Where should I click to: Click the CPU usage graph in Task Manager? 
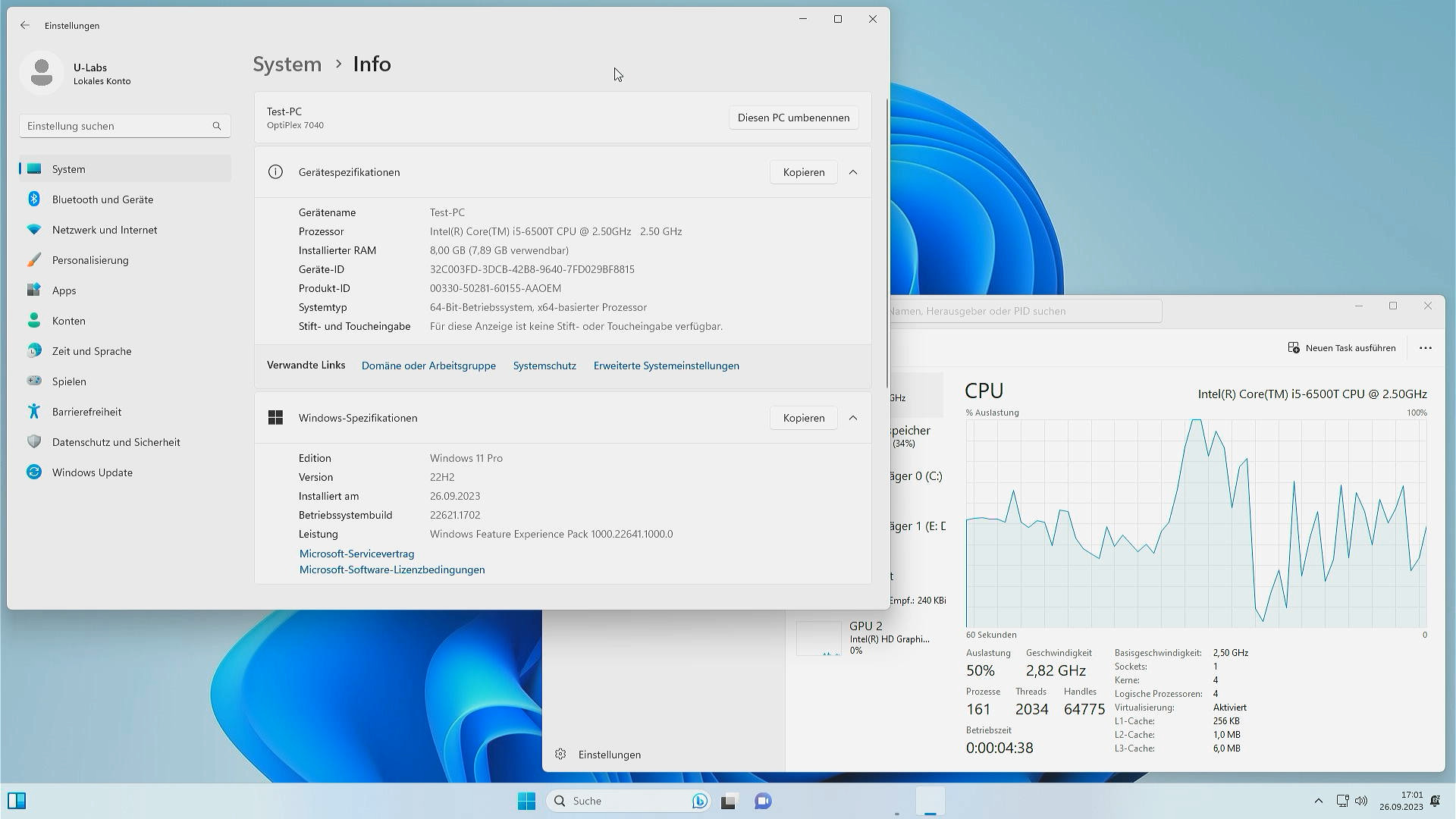(1196, 523)
